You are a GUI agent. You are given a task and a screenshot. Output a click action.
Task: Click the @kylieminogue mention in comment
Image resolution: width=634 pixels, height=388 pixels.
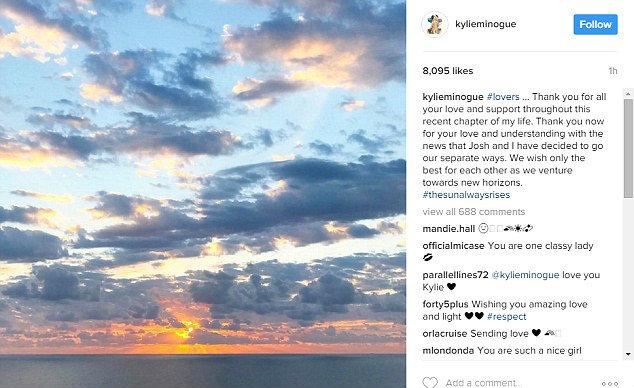pos(525,275)
